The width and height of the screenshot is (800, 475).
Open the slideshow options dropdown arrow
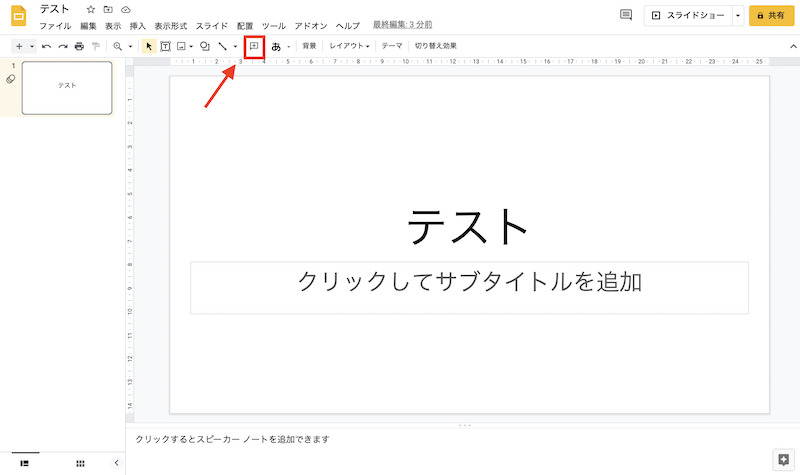pos(737,16)
